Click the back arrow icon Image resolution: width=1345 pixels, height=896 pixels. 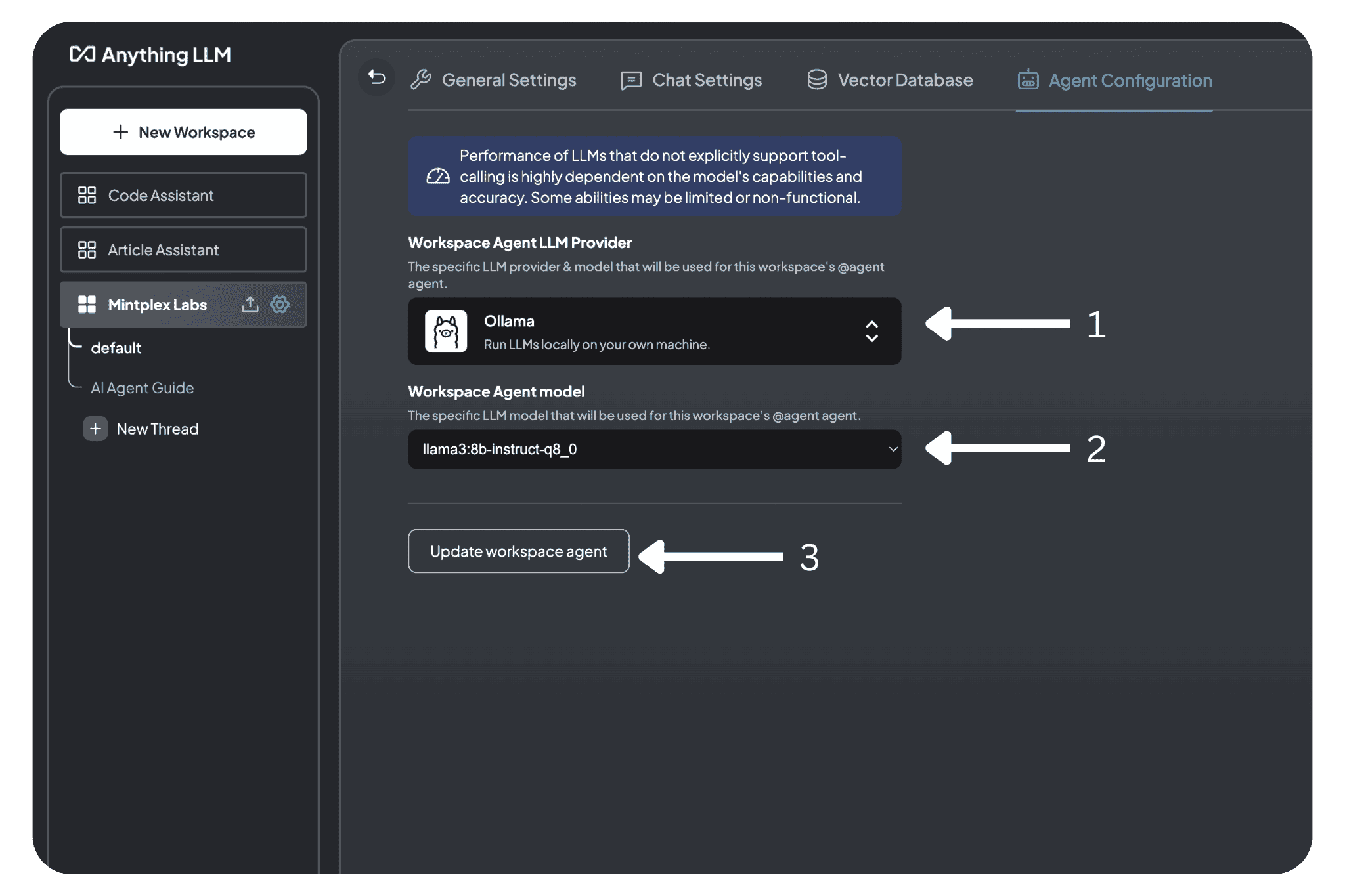[x=376, y=78]
